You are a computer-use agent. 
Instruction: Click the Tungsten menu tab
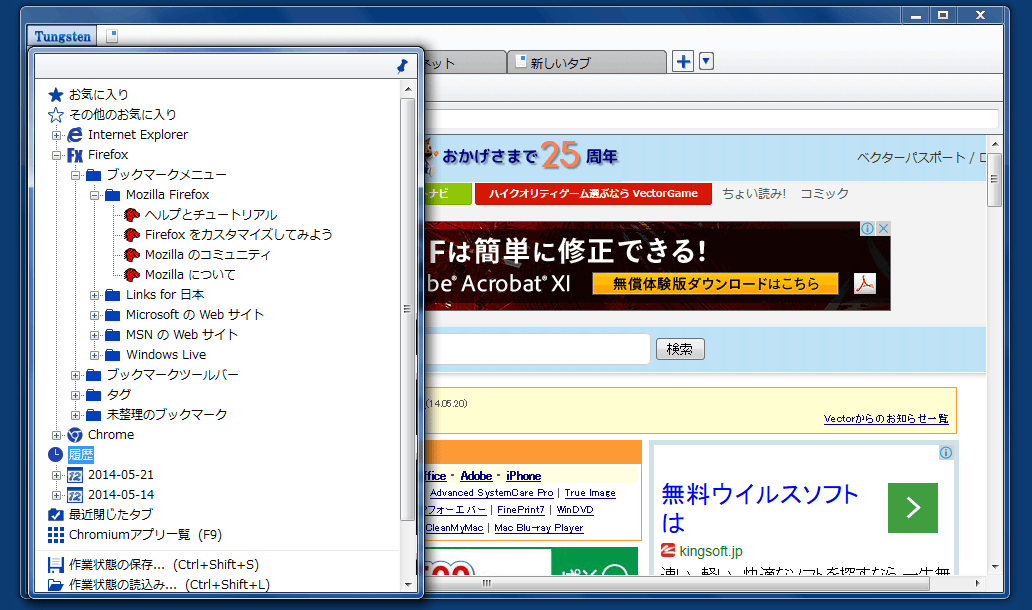[x=63, y=36]
